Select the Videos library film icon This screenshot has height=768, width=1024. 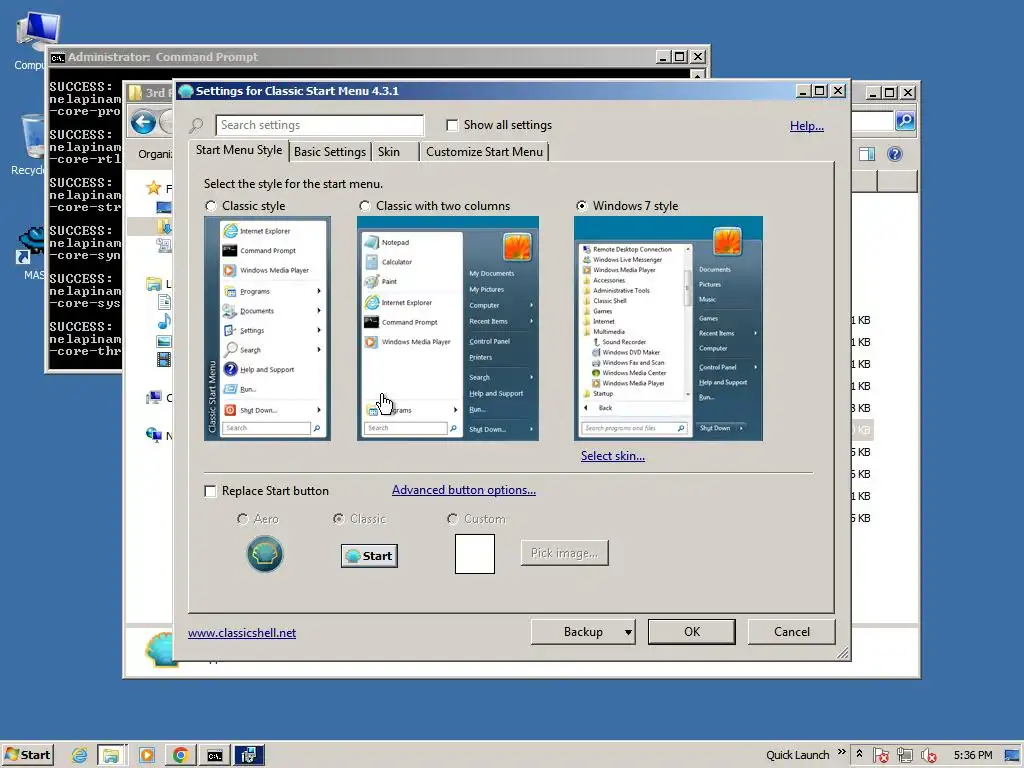pos(164,359)
